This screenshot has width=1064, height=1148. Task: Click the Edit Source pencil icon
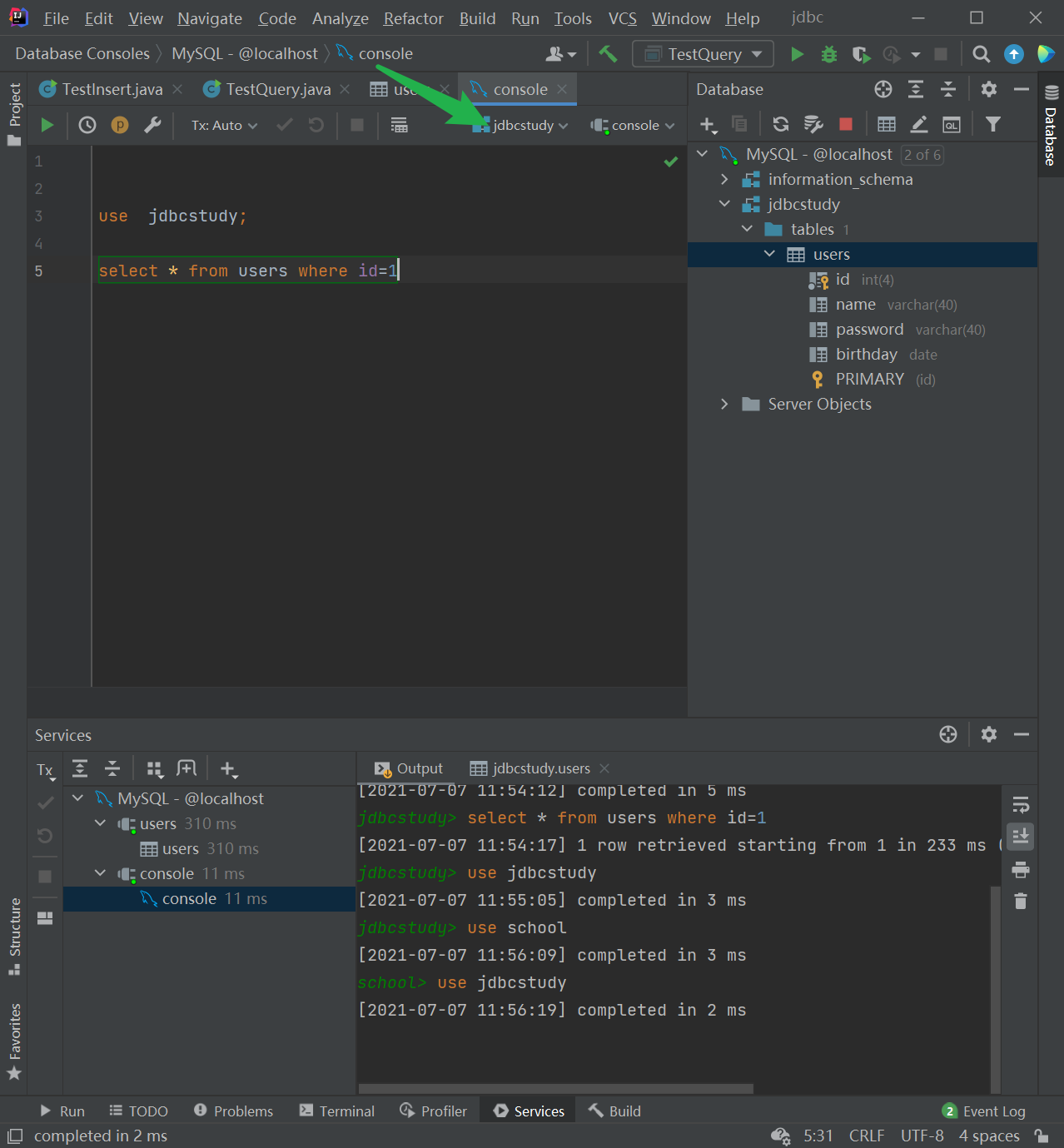coord(919,124)
